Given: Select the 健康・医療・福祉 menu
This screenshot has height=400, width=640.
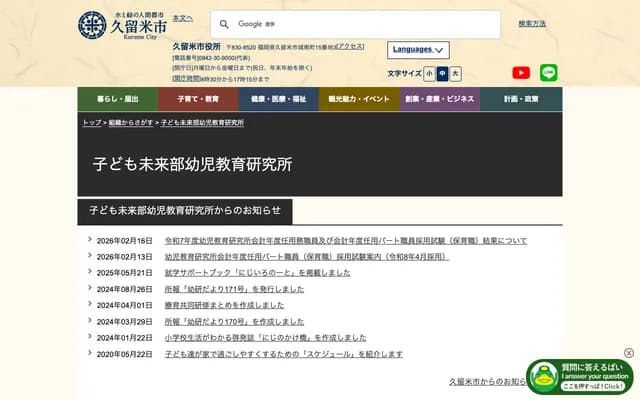Looking at the screenshot, I should 279,99.
